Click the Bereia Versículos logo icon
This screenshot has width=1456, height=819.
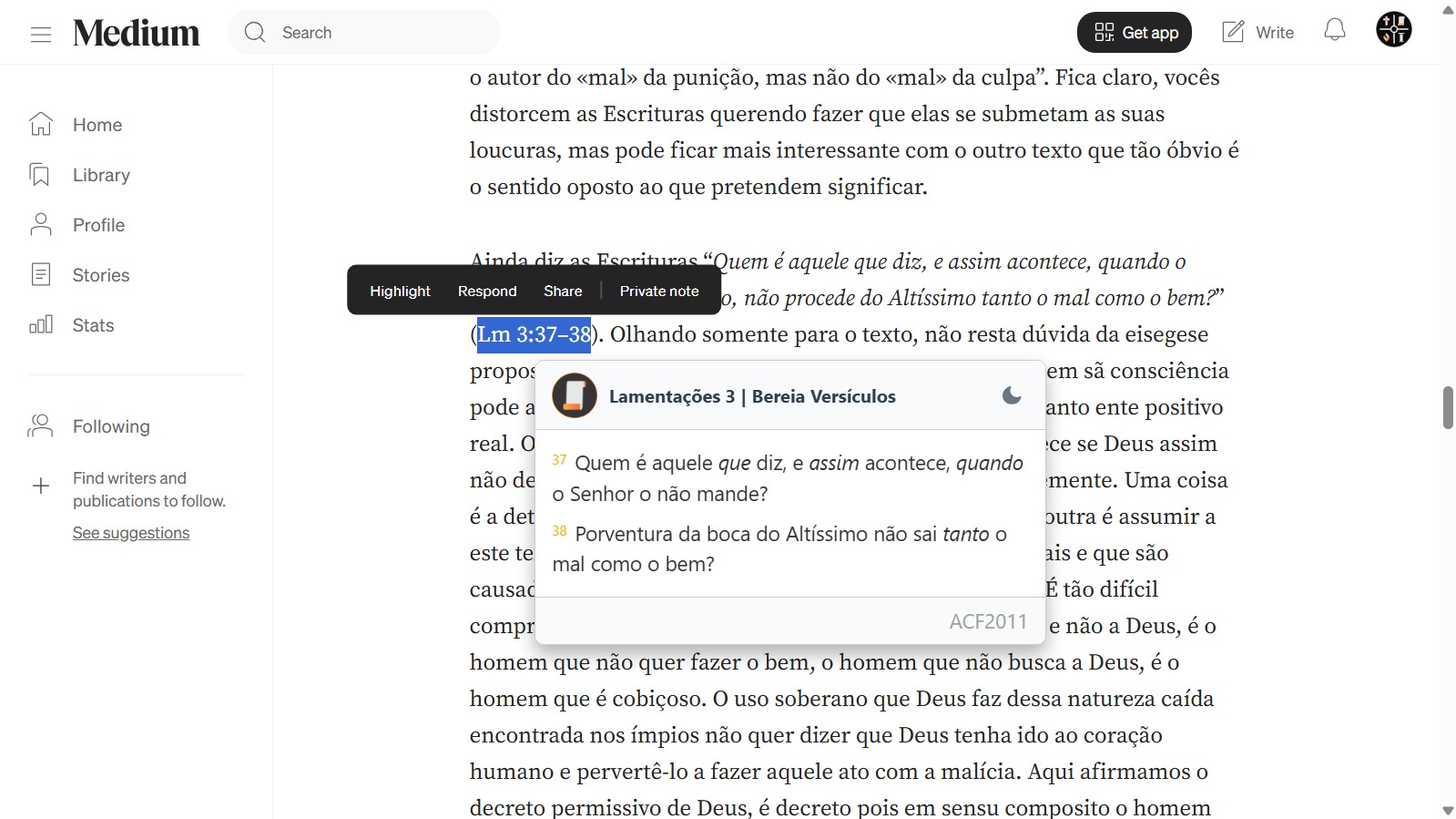pos(575,395)
